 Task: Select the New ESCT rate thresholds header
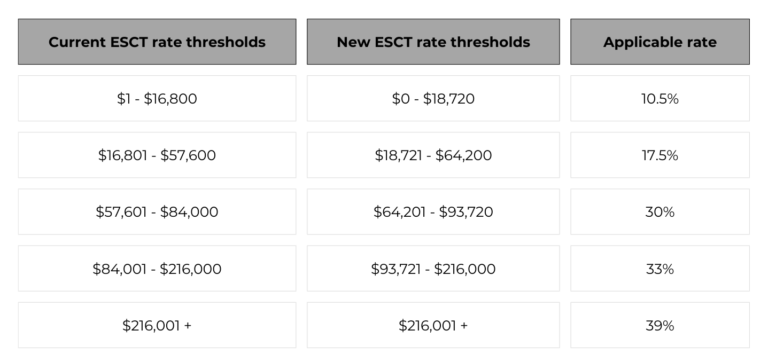pos(433,42)
